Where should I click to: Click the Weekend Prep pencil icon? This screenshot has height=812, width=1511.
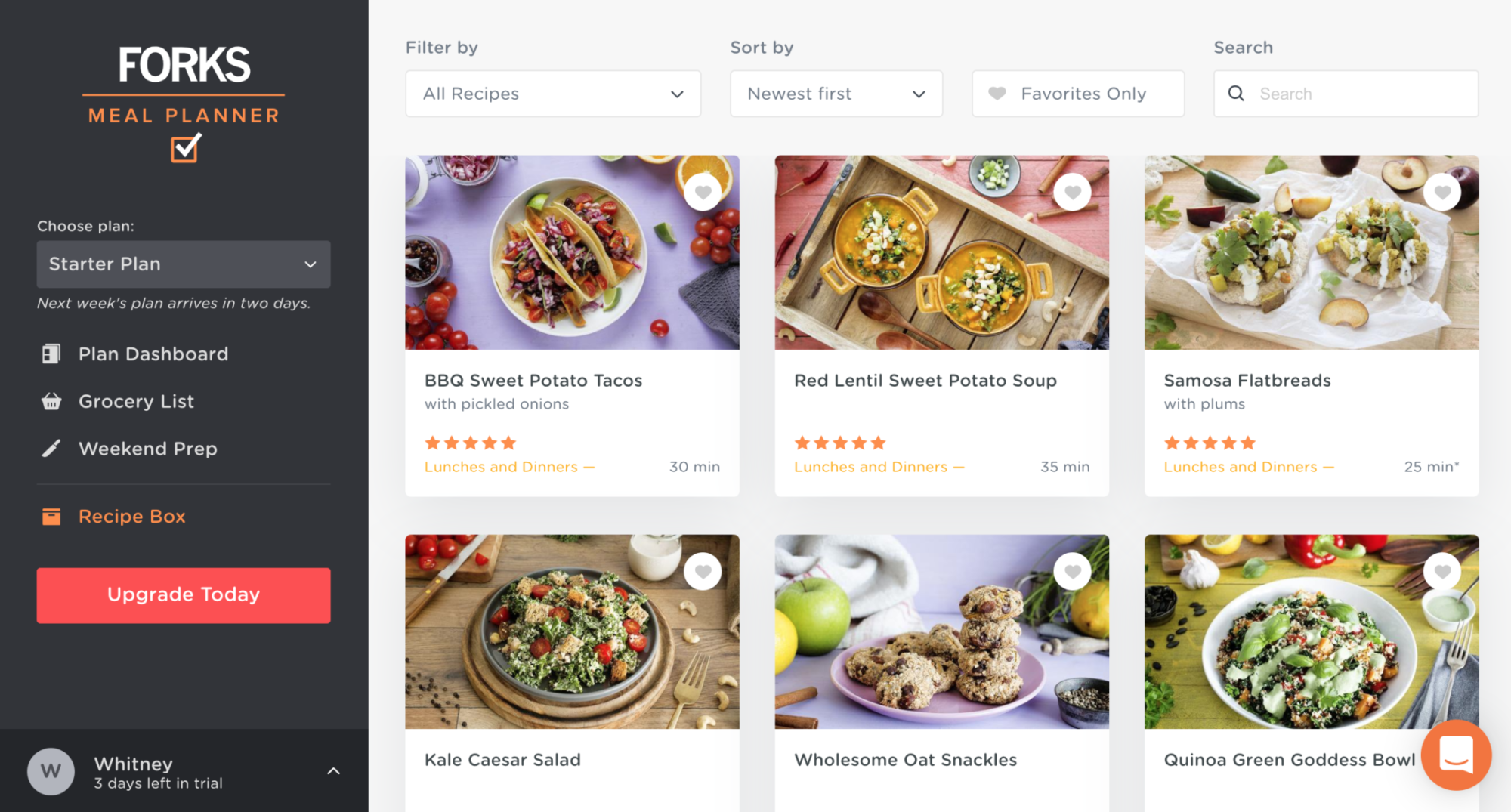pos(51,448)
